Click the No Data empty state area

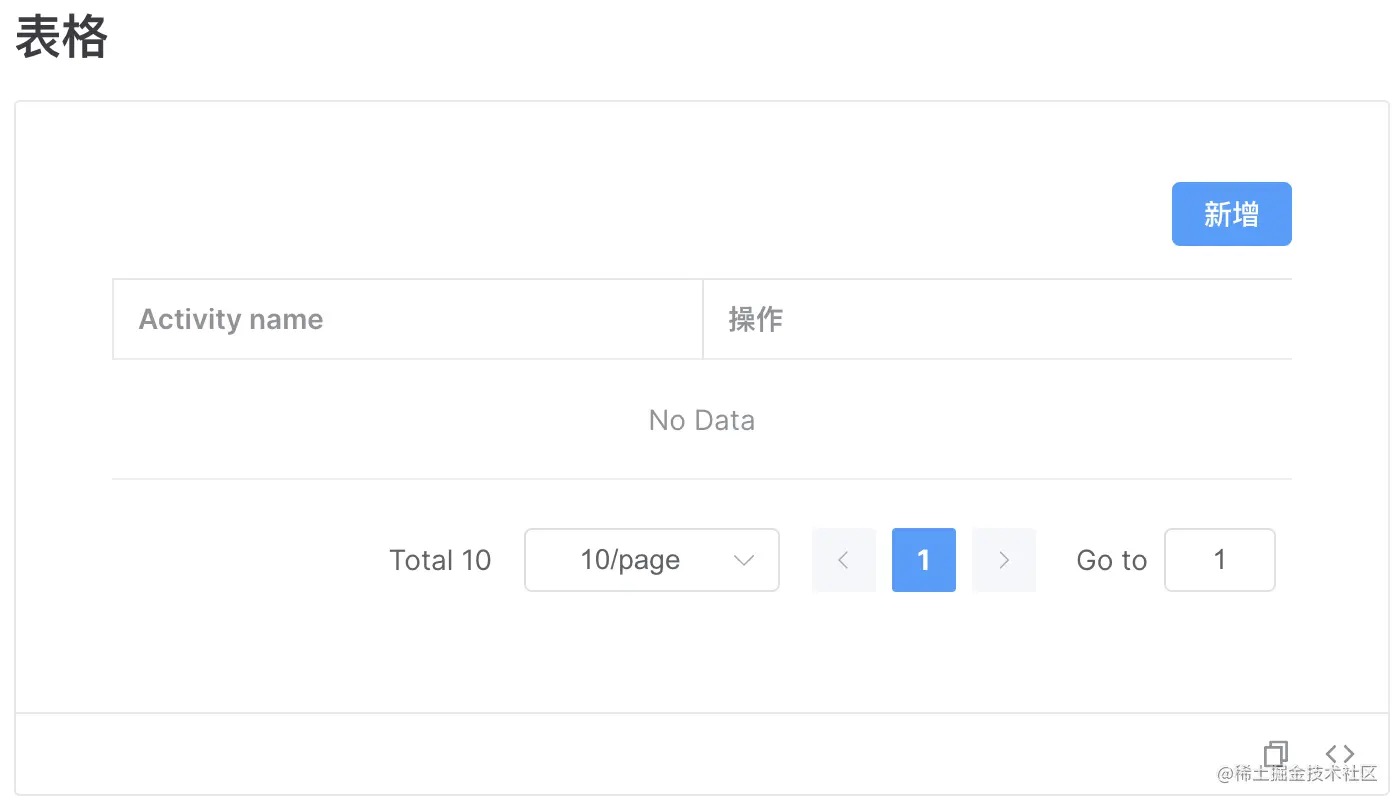pos(701,420)
